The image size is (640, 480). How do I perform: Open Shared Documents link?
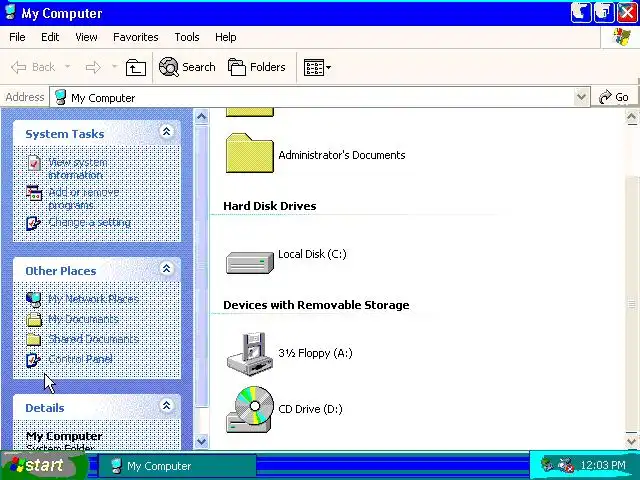click(x=93, y=339)
